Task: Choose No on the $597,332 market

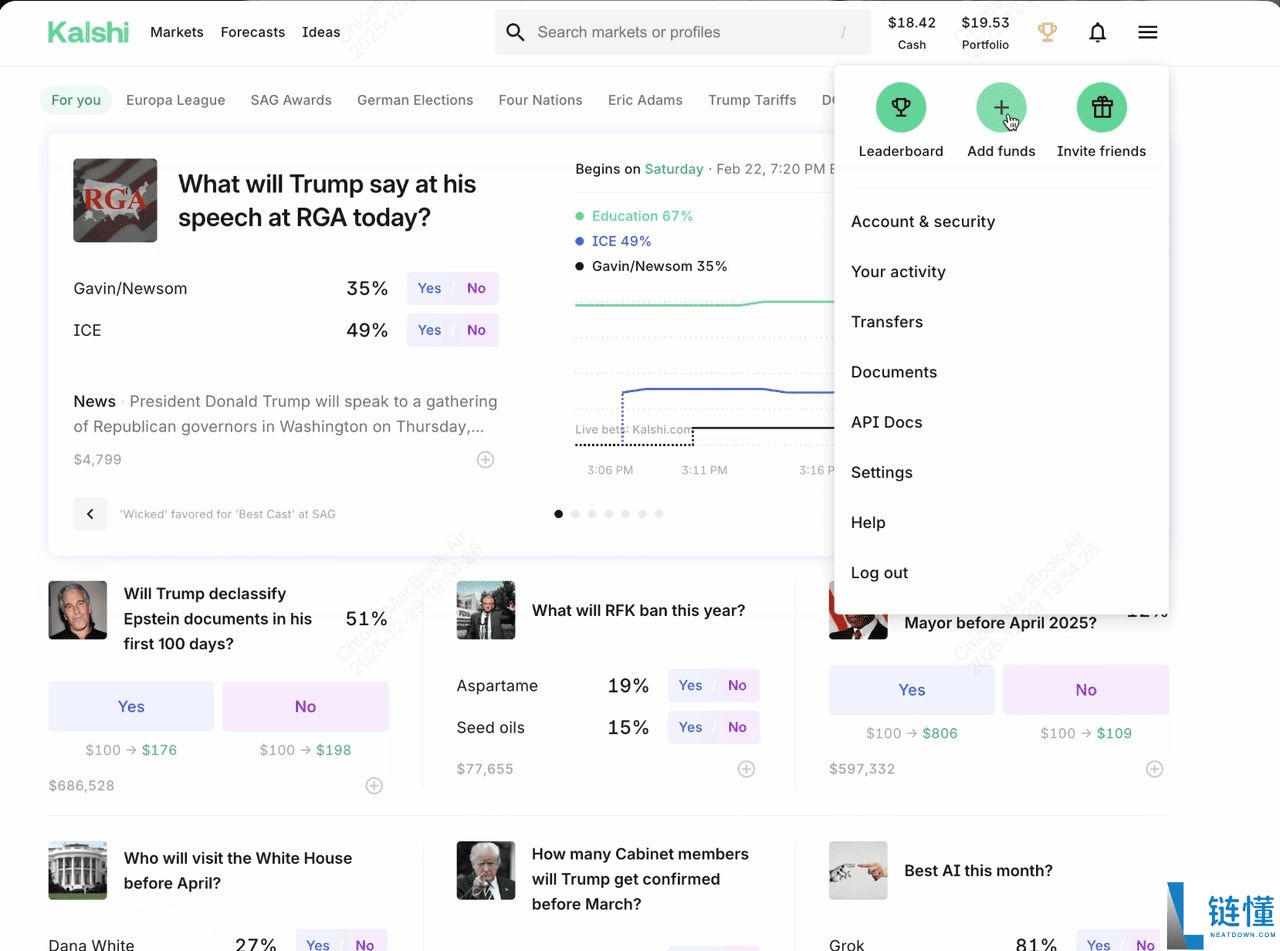Action: tap(1086, 690)
